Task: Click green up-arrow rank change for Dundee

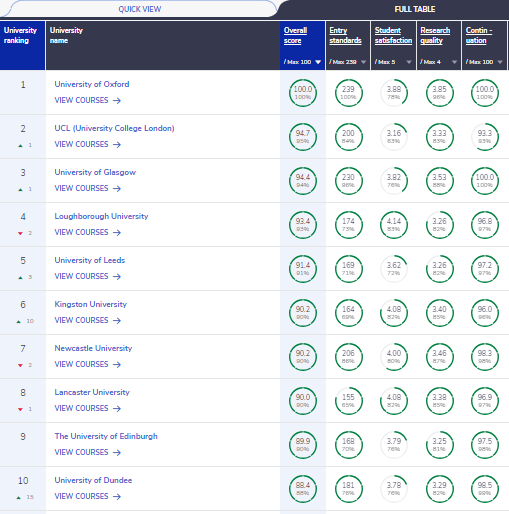Action: tap(19, 498)
